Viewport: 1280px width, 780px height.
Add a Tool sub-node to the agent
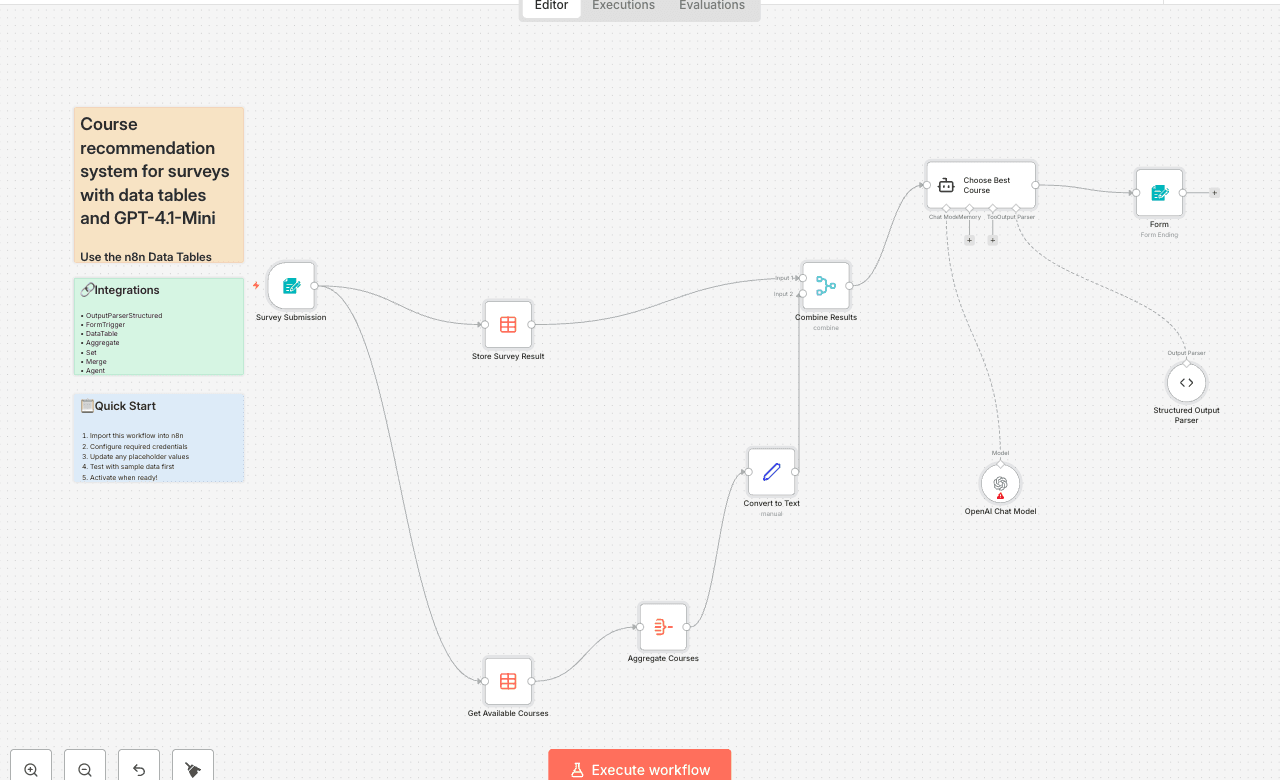click(992, 240)
